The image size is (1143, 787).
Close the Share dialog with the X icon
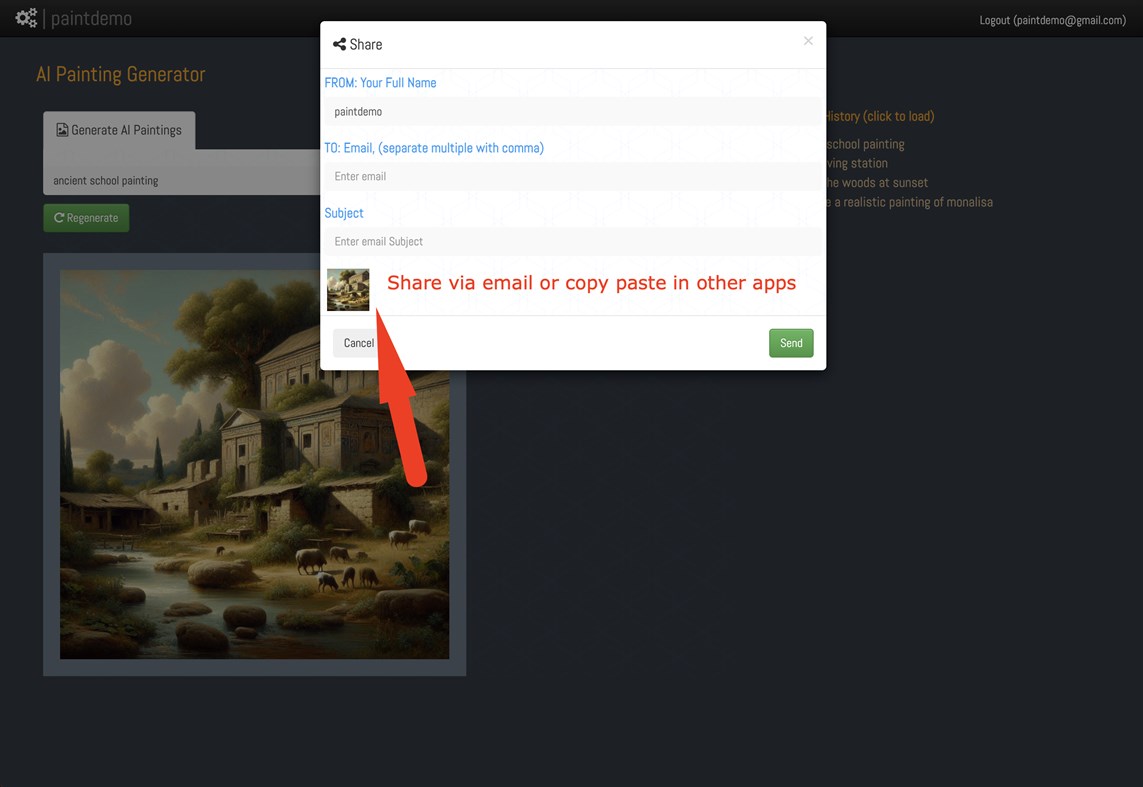[808, 41]
